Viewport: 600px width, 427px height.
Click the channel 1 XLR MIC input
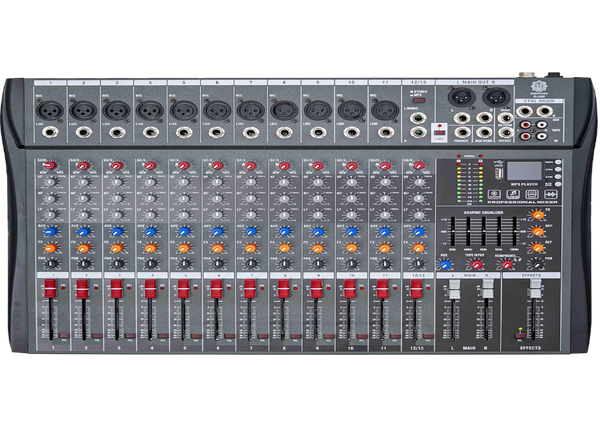pos(50,111)
